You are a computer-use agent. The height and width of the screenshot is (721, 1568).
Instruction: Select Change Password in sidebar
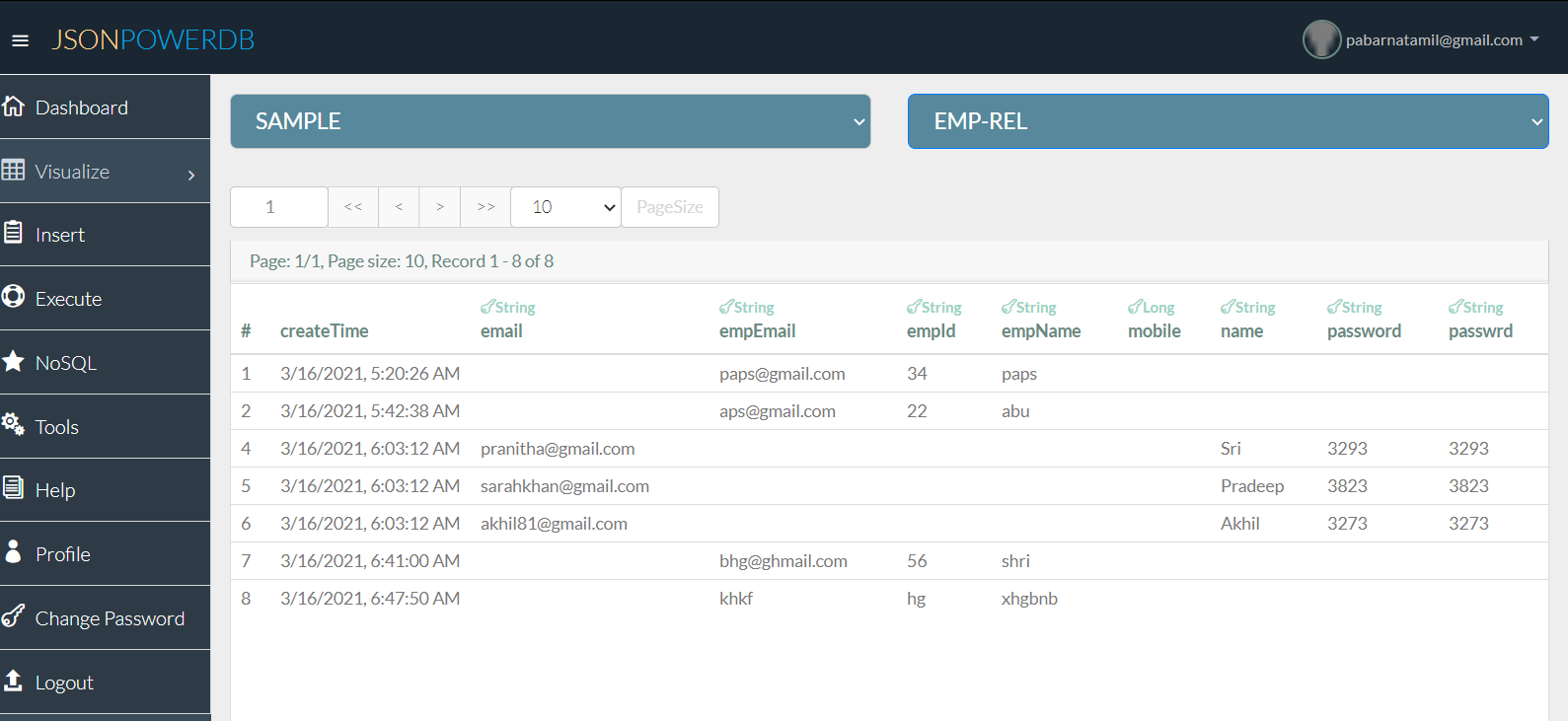[105, 618]
